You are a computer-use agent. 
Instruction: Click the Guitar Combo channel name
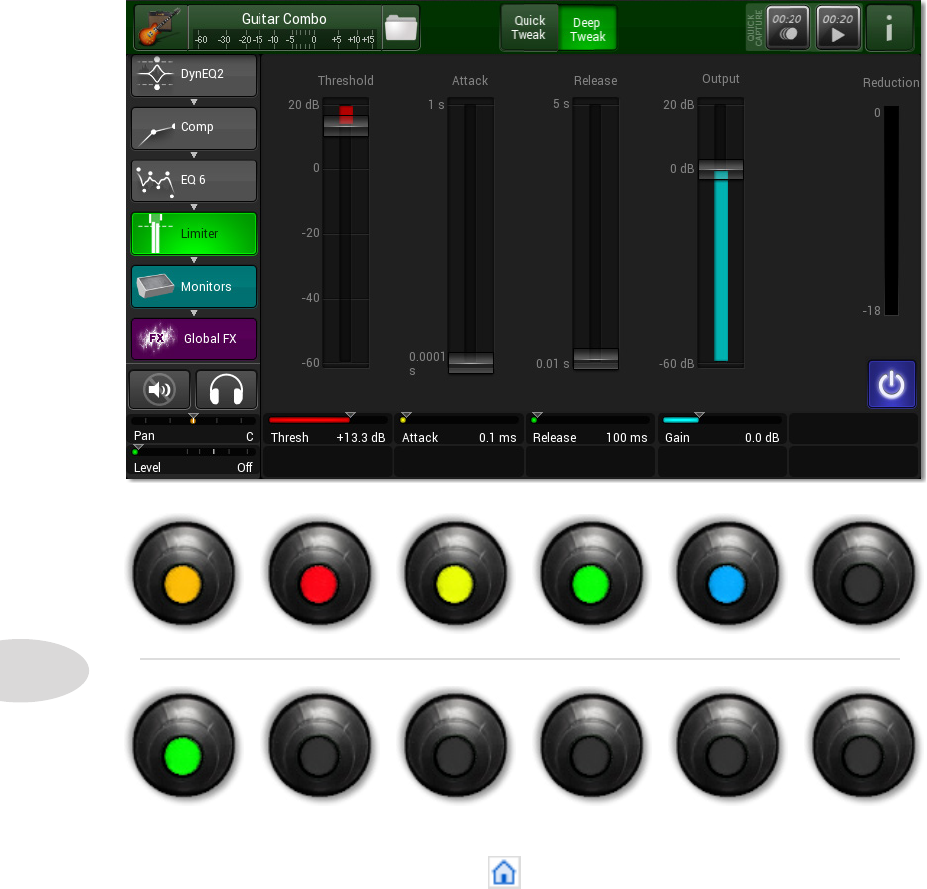tap(284, 19)
